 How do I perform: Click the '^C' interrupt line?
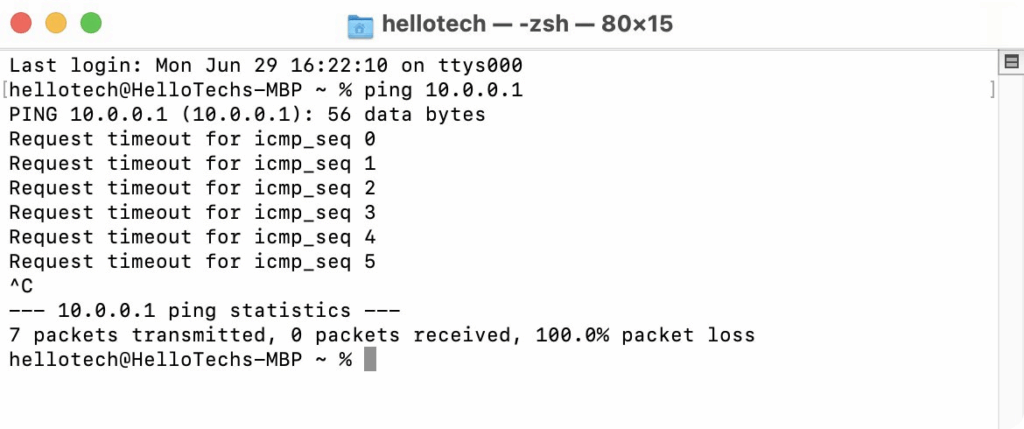coord(21,286)
